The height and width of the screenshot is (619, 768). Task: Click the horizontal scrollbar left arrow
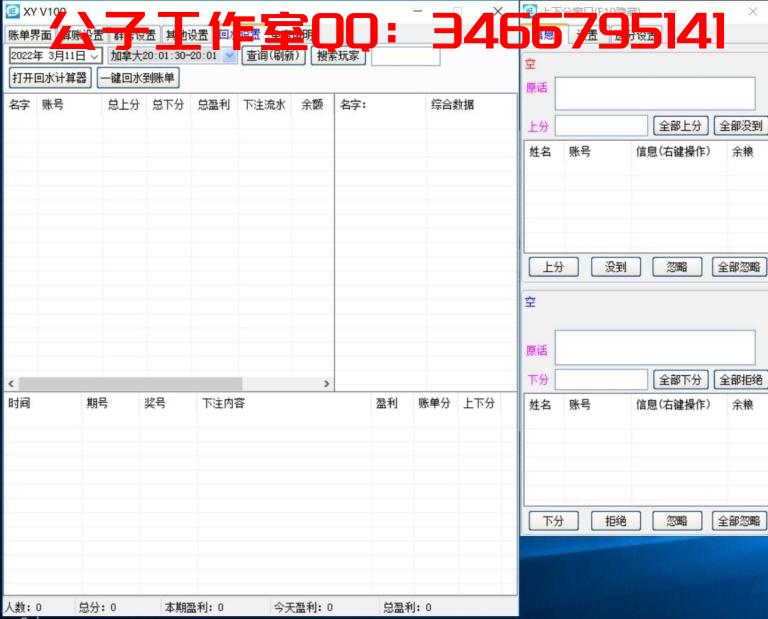(x=11, y=383)
